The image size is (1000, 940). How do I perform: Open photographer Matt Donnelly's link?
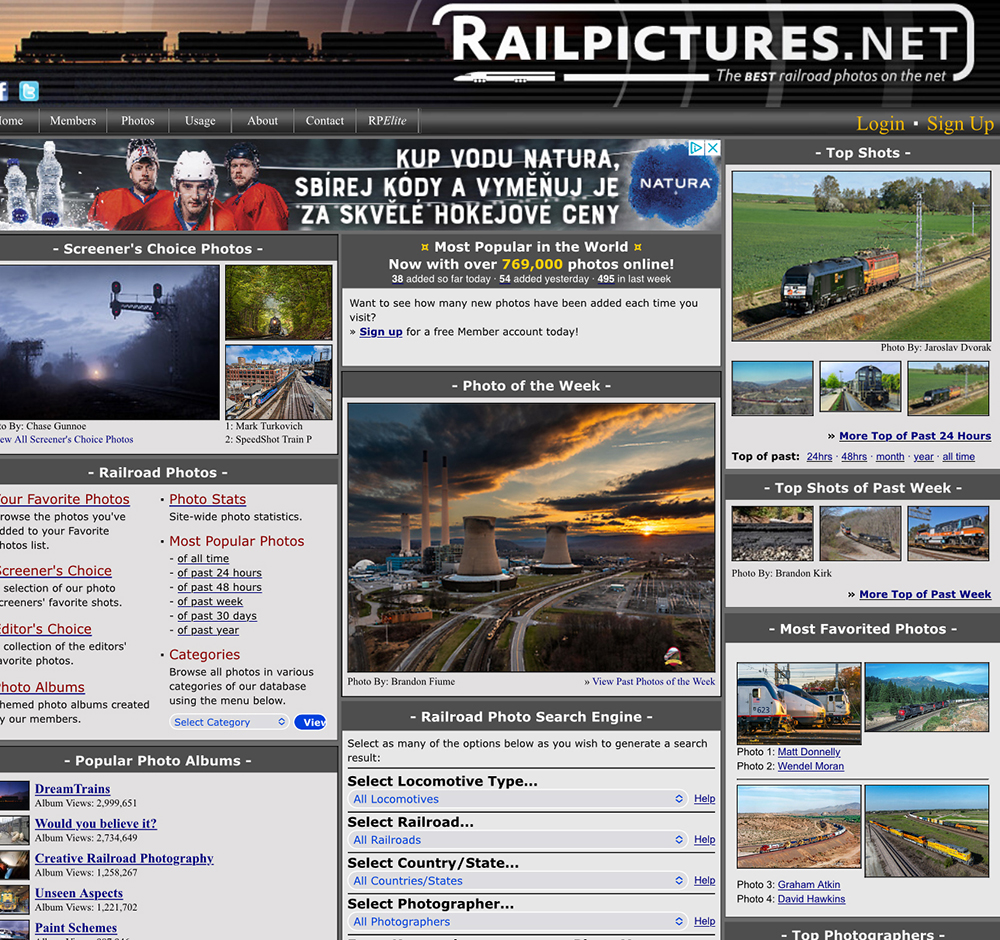click(809, 752)
